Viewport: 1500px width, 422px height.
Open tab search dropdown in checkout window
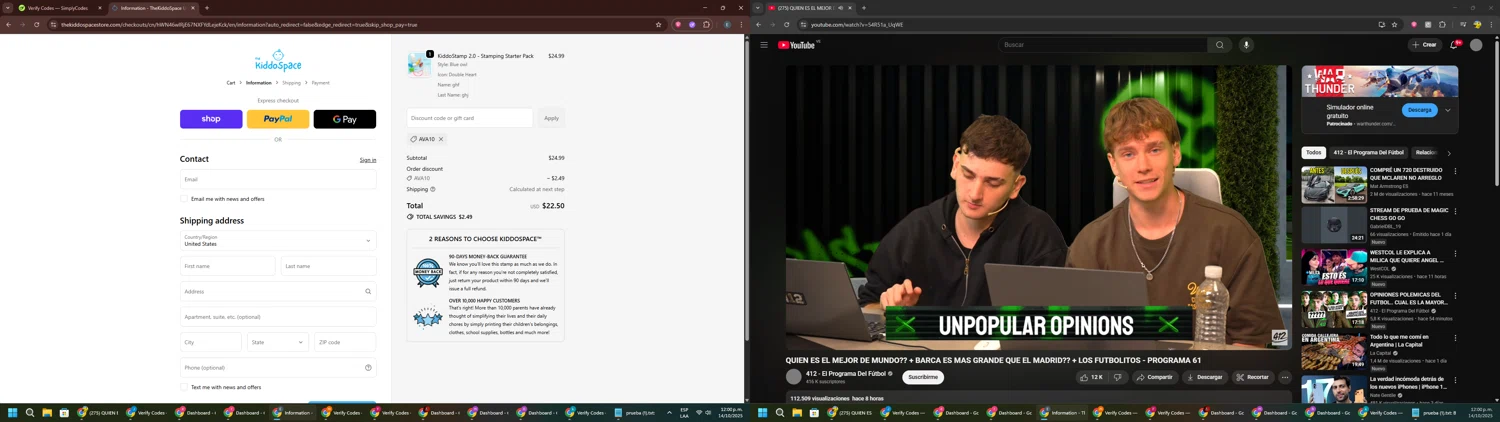coord(7,8)
